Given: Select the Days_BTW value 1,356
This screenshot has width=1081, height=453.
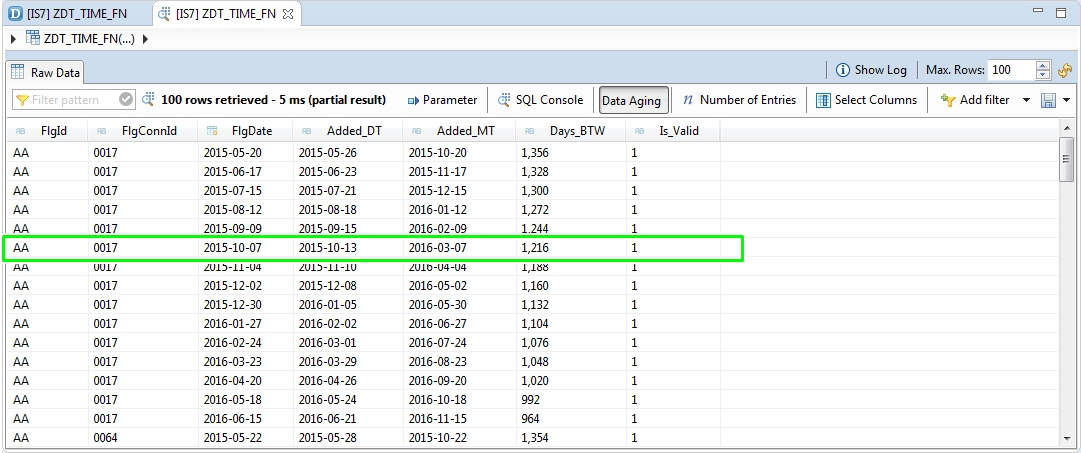Looking at the screenshot, I should (535, 152).
